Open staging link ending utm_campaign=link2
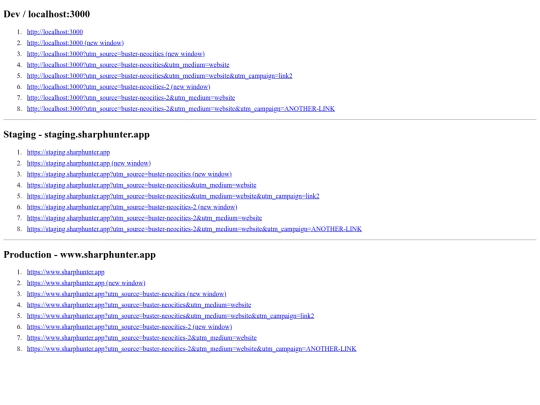540x405 pixels. tap(173, 196)
